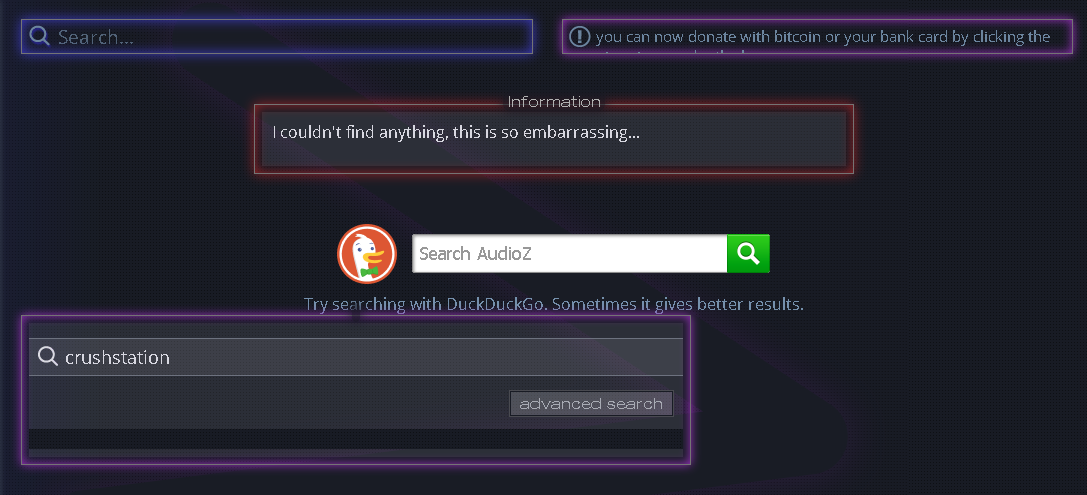Click the dark empty bar below advanced search
This screenshot has width=1087, height=495.
point(356,438)
